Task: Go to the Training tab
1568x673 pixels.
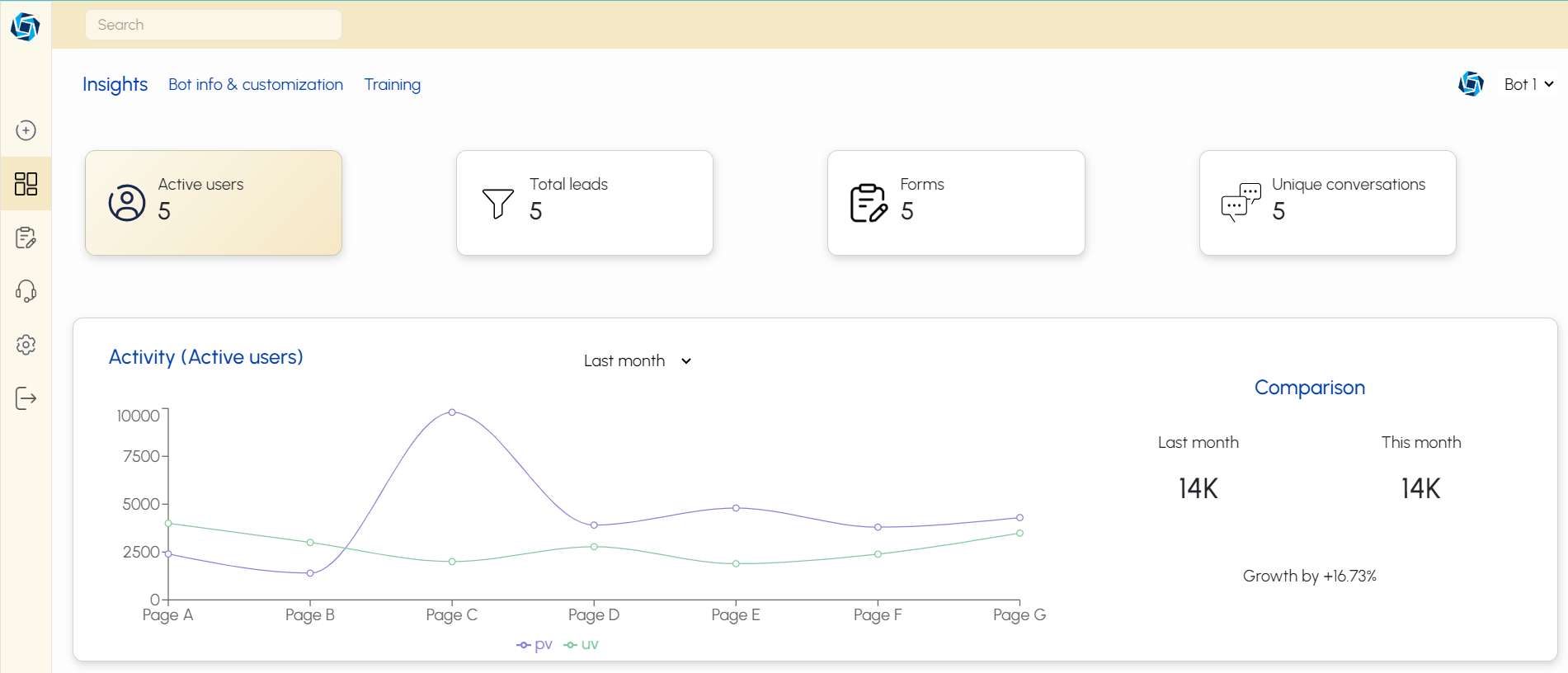Action: tap(393, 85)
